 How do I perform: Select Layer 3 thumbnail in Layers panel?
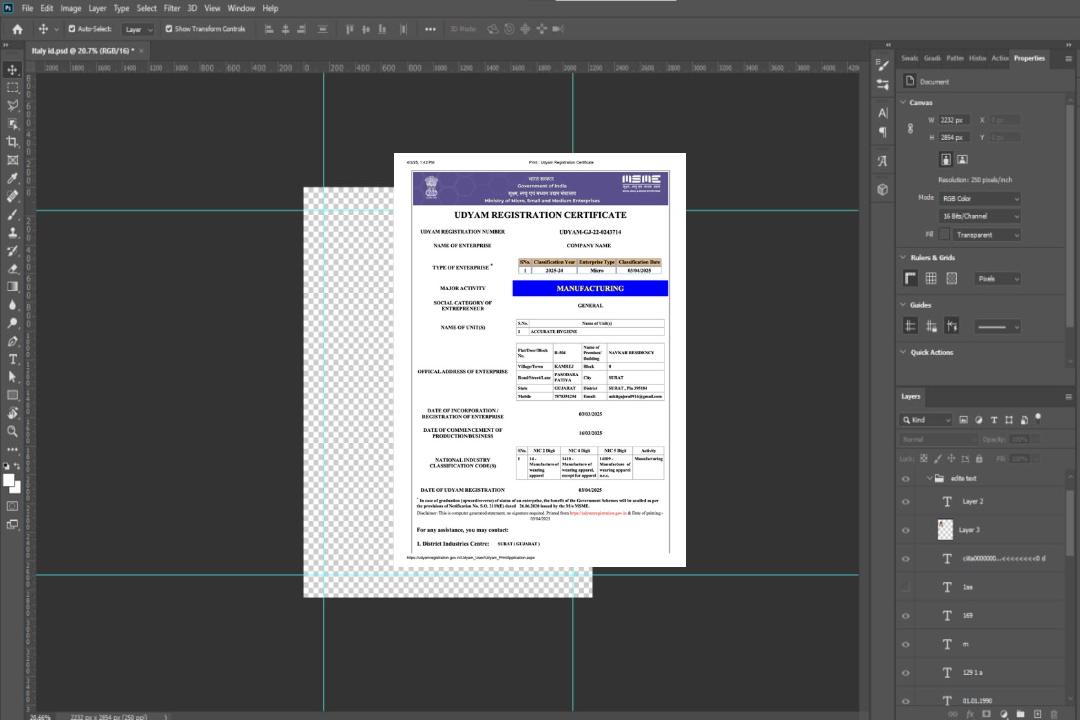946,530
